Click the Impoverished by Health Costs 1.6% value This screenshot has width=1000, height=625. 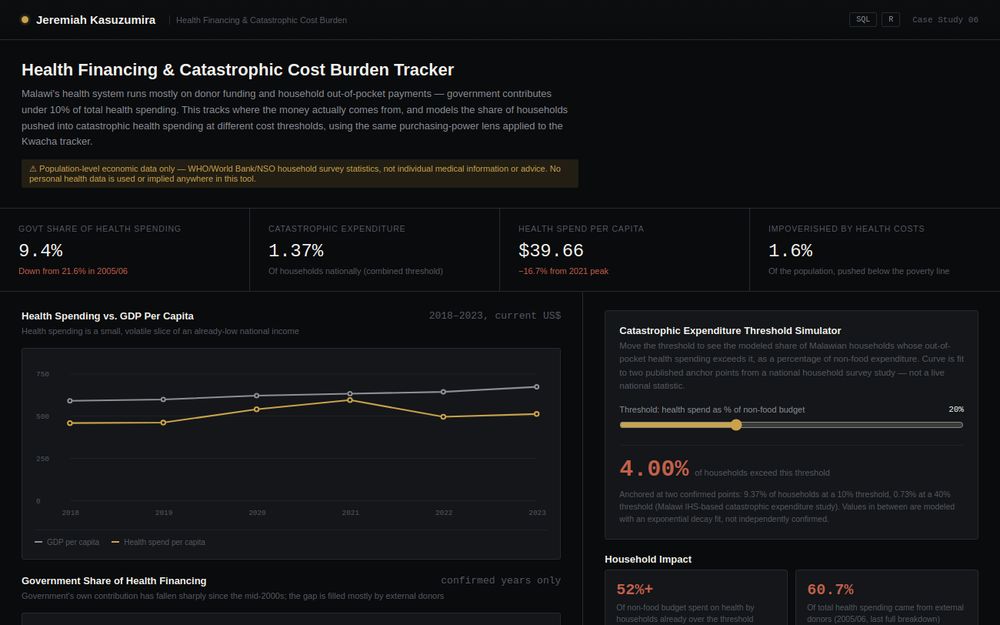coord(790,251)
